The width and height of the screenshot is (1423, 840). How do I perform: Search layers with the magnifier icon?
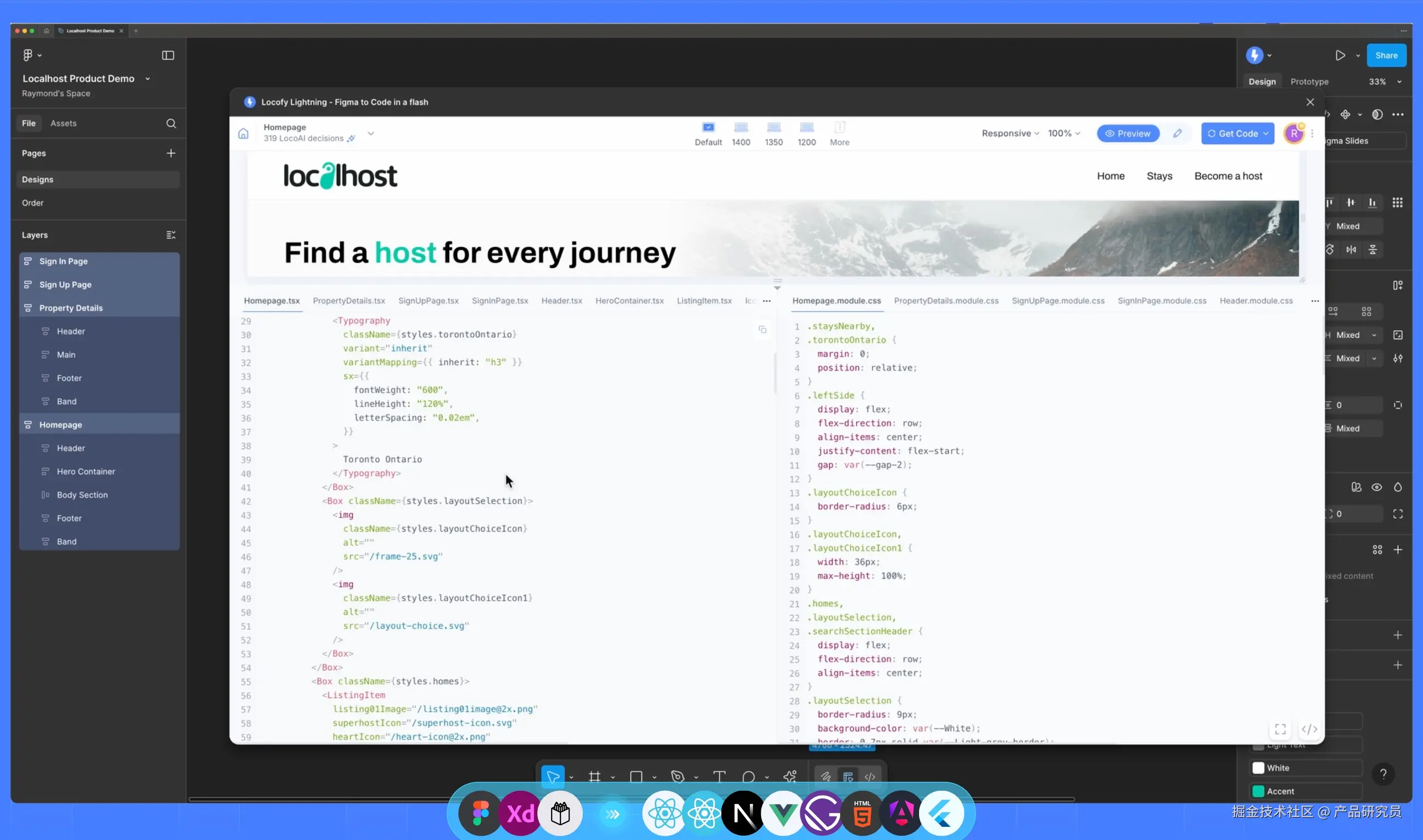(171, 123)
